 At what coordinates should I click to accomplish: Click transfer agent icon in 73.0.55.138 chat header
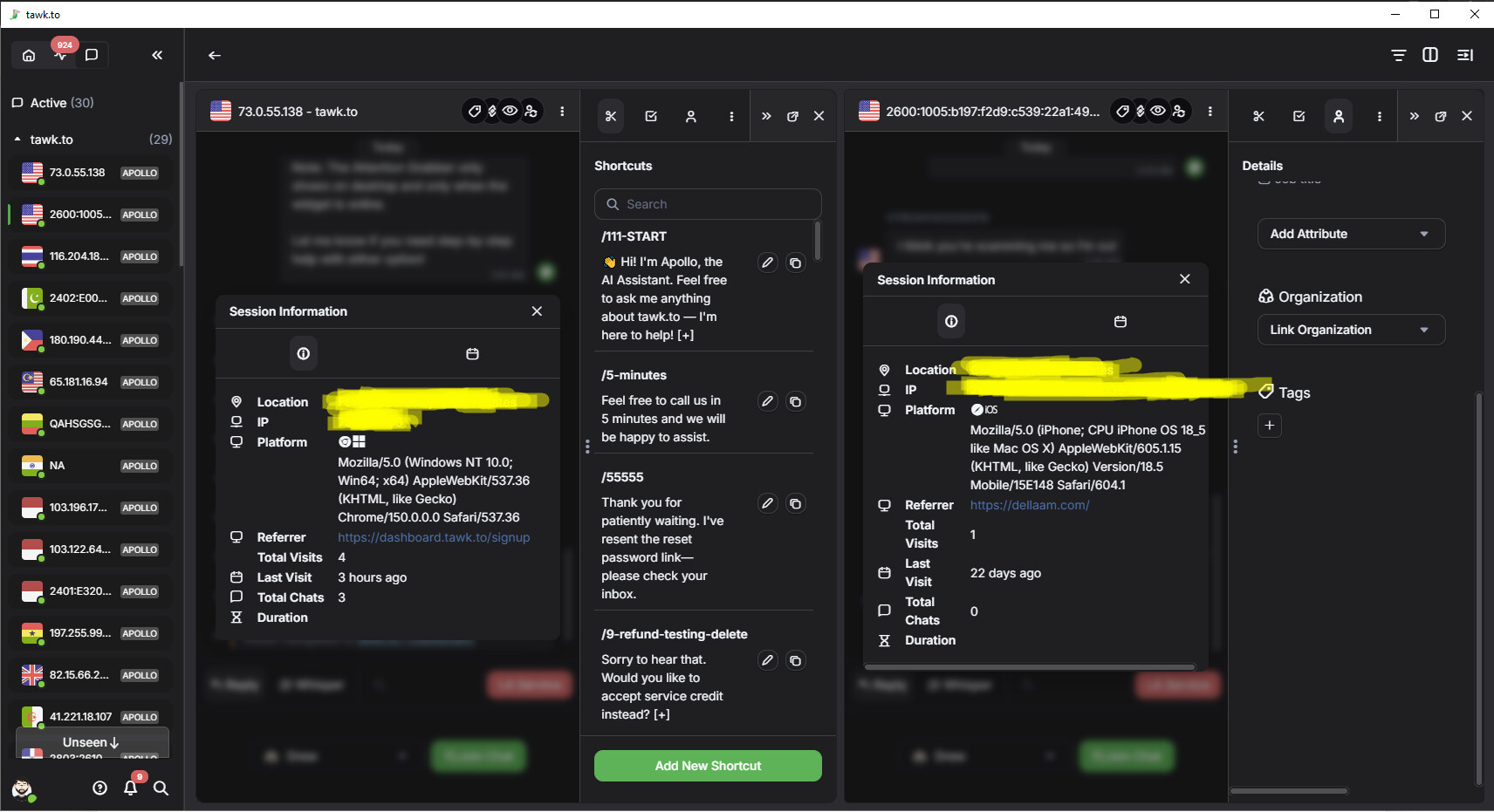(531, 112)
